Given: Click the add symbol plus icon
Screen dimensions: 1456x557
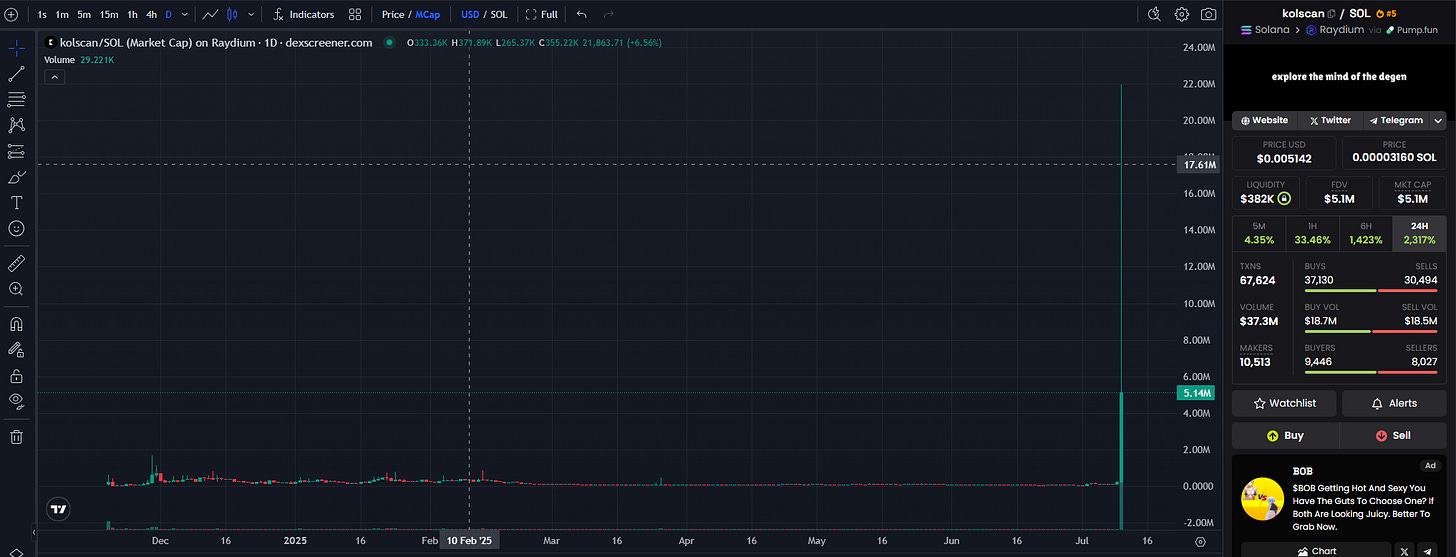Looking at the screenshot, I should point(11,14).
